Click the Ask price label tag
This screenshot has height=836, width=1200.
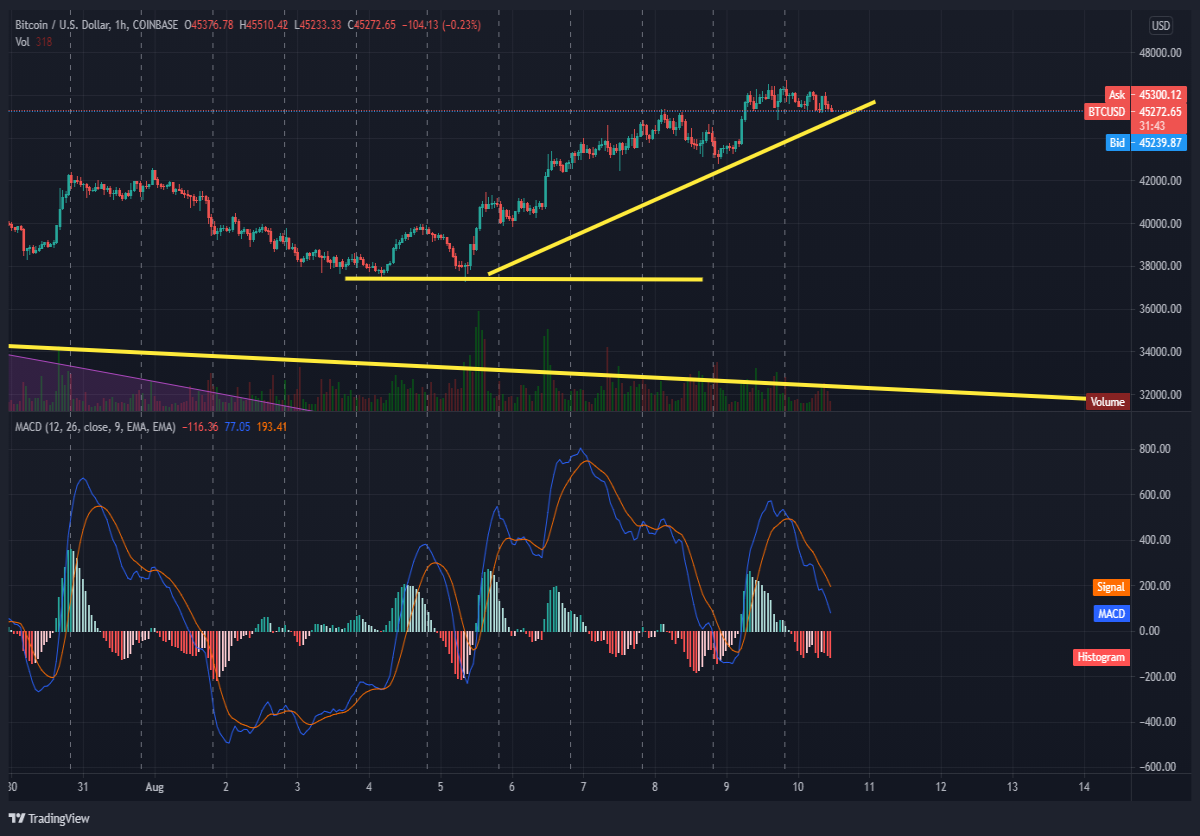coord(1117,94)
